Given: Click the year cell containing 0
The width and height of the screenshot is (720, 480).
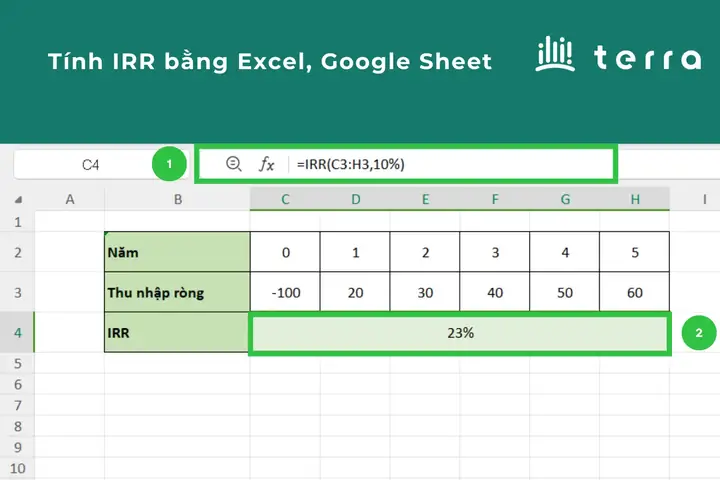Looking at the screenshot, I should [x=285, y=252].
